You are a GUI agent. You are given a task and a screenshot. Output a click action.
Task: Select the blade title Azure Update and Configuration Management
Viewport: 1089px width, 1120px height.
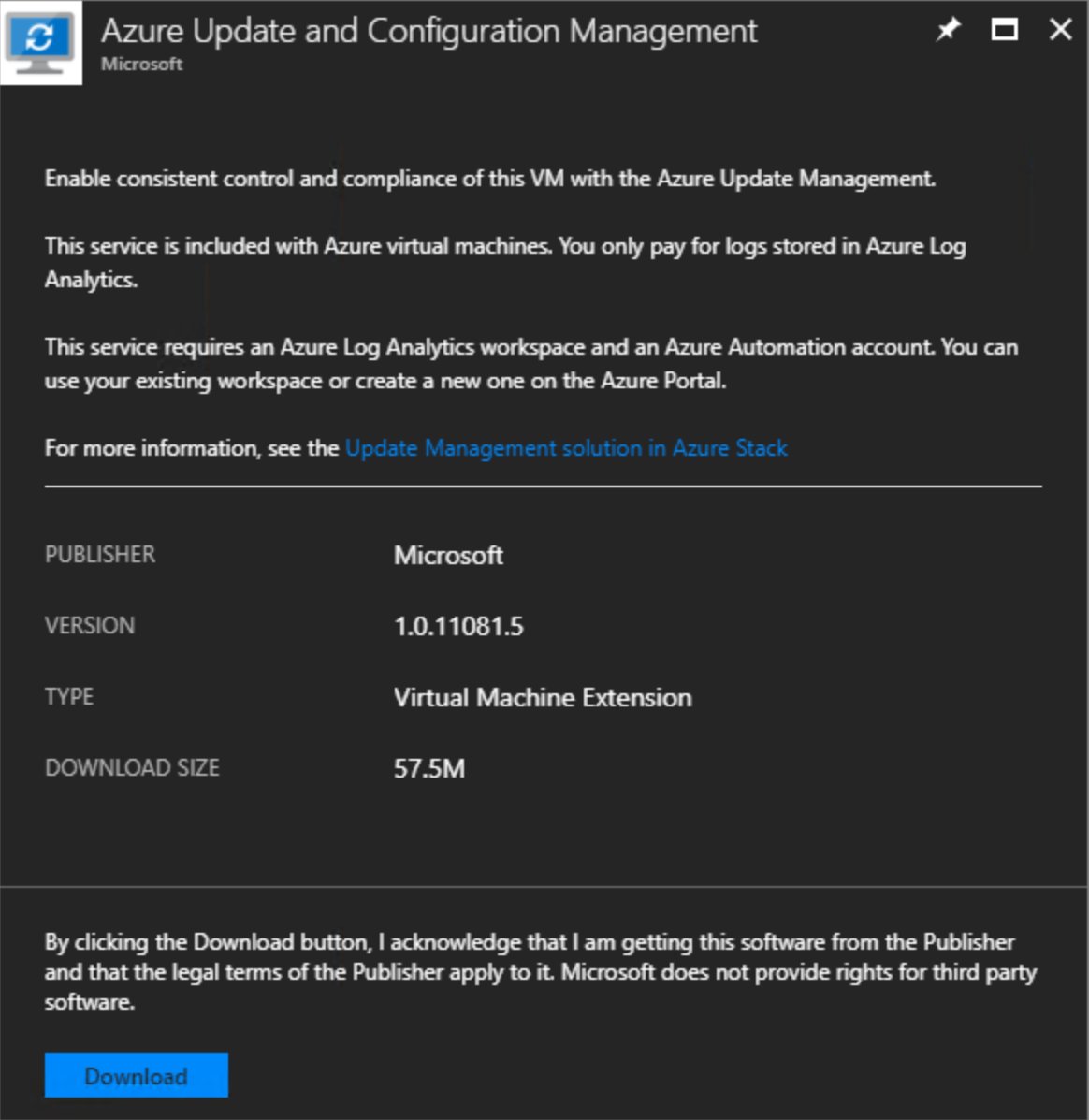tap(429, 31)
